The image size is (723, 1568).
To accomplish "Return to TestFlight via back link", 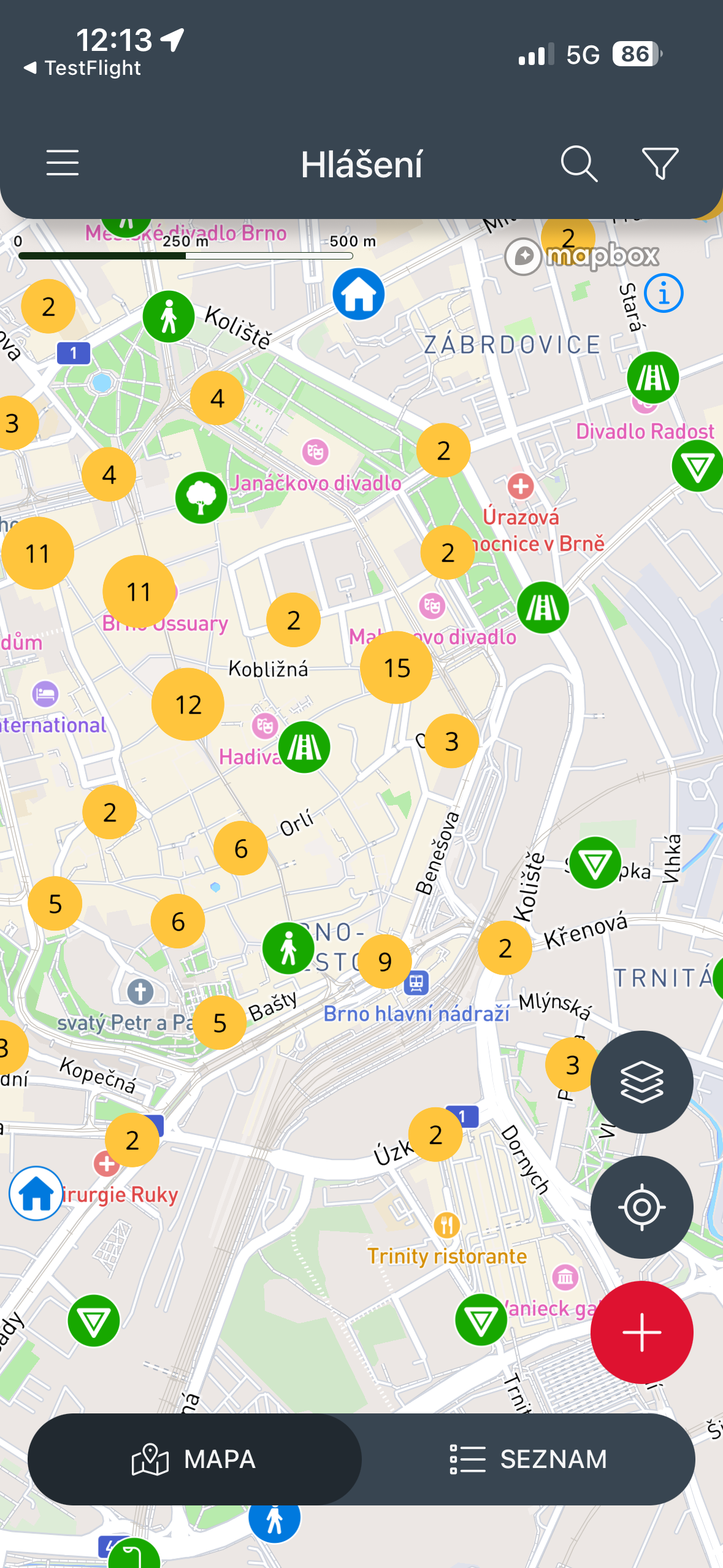I will point(82,67).
